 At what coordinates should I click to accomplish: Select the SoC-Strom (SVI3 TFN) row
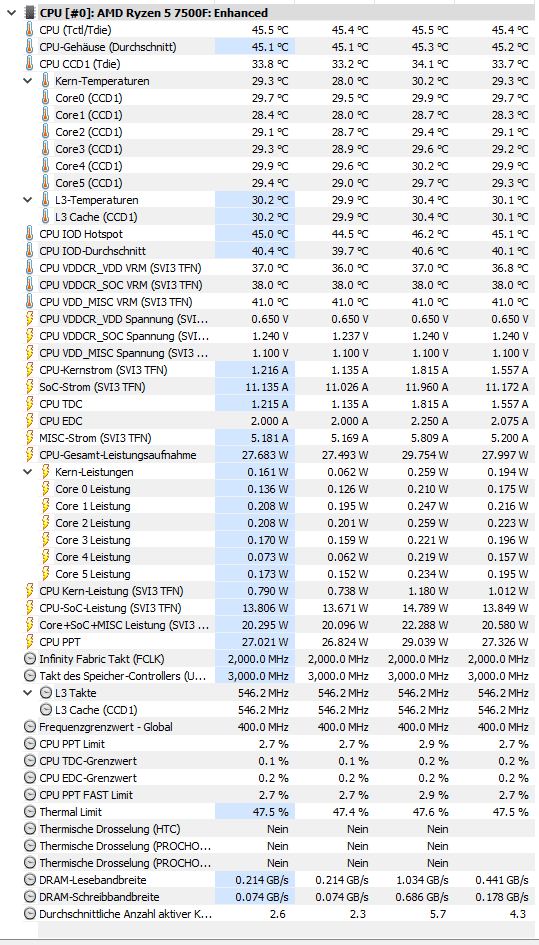[279, 386]
